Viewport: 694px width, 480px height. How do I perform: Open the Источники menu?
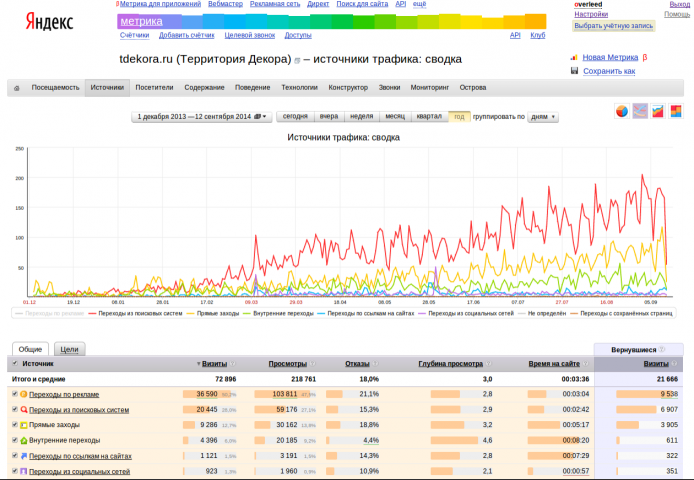[x=107, y=88]
